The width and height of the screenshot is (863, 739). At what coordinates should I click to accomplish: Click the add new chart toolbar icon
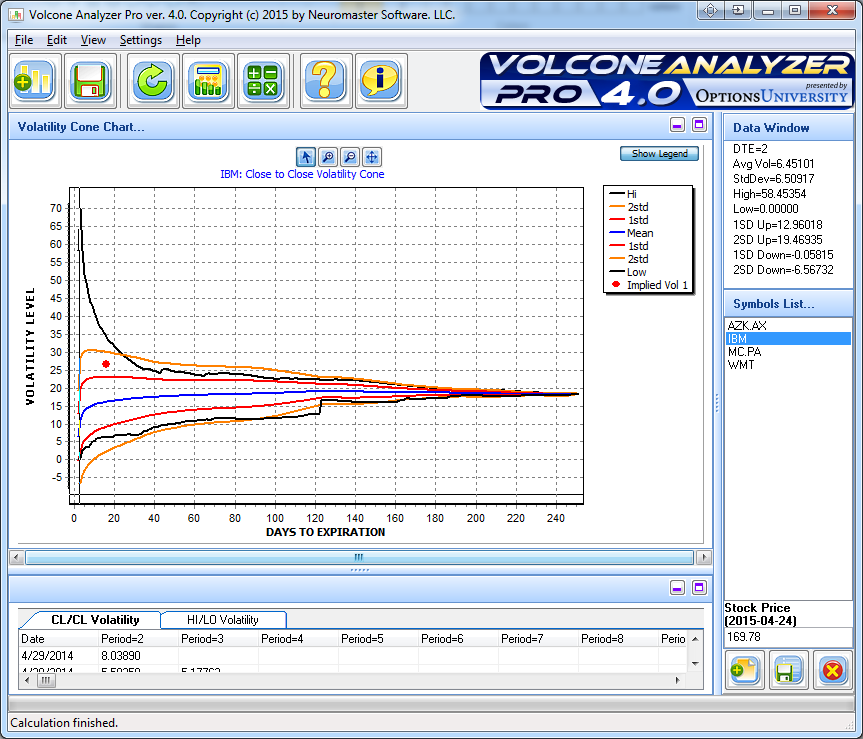pyautogui.click(x=35, y=81)
